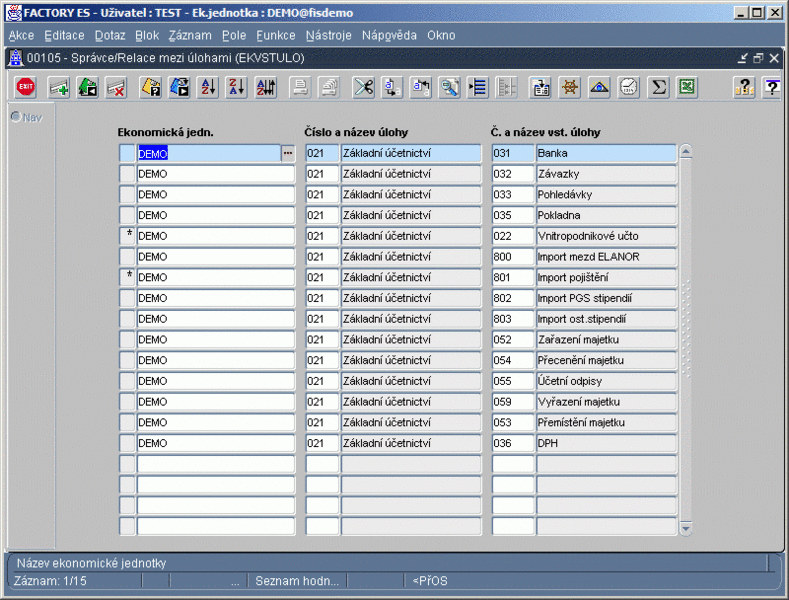Open the Nástroje menu
This screenshot has width=789, height=600.
pyautogui.click(x=328, y=35)
